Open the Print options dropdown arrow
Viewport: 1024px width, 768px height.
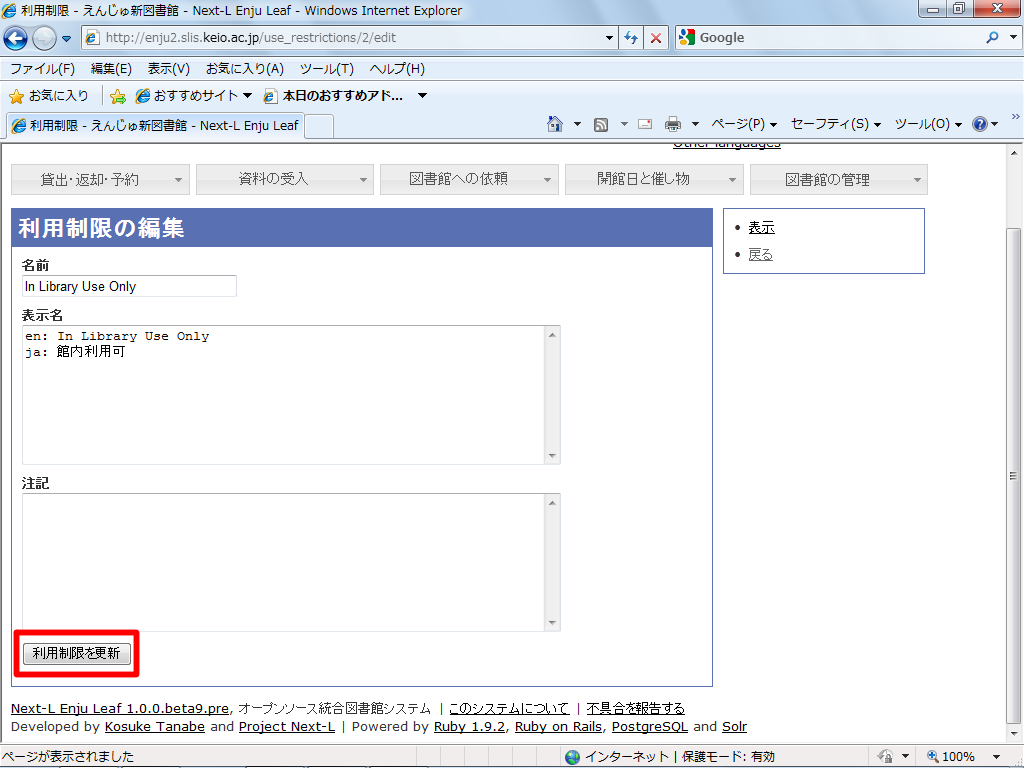coord(695,124)
